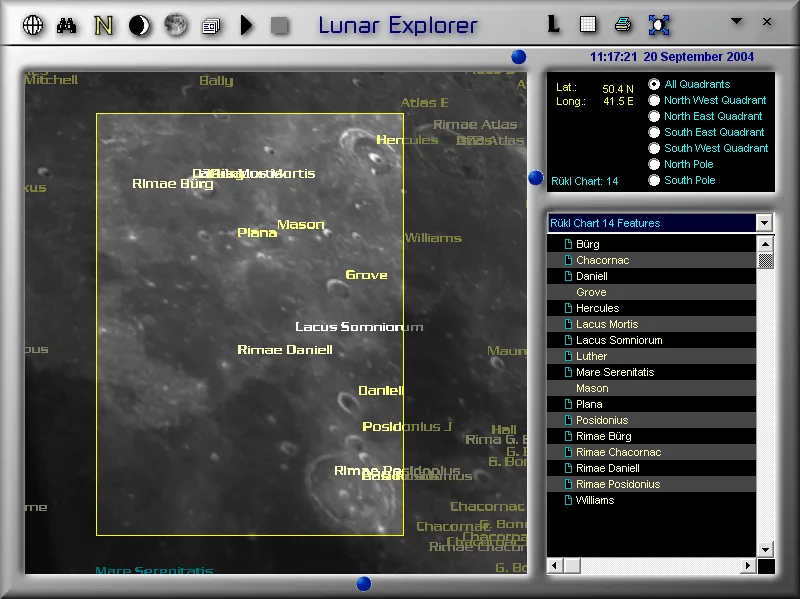Image resolution: width=800 pixels, height=599 pixels.
Task: Click the Williams label on the map
Action: pos(433,238)
